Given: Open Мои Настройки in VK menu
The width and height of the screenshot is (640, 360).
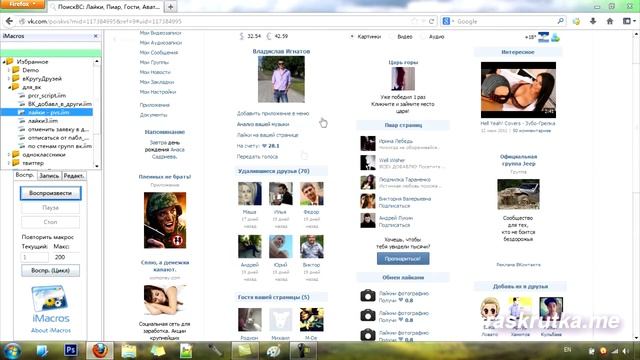Looking at the screenshot, I should click(158, 92).
